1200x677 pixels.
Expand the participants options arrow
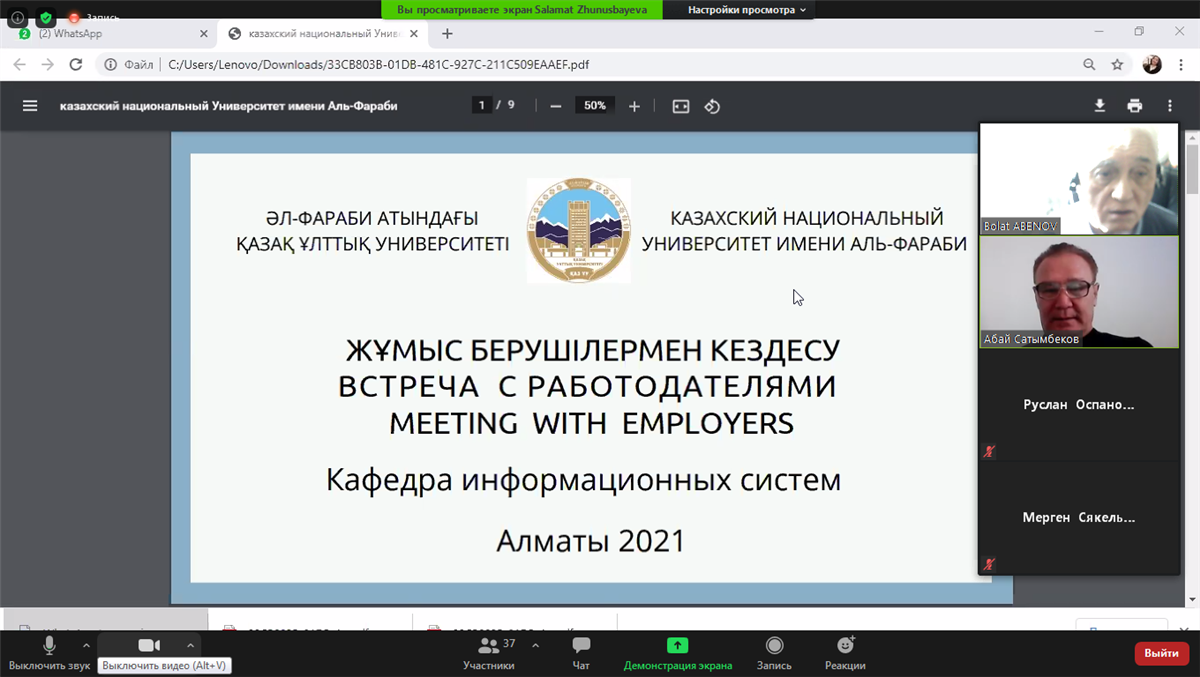tap(535, 645)
